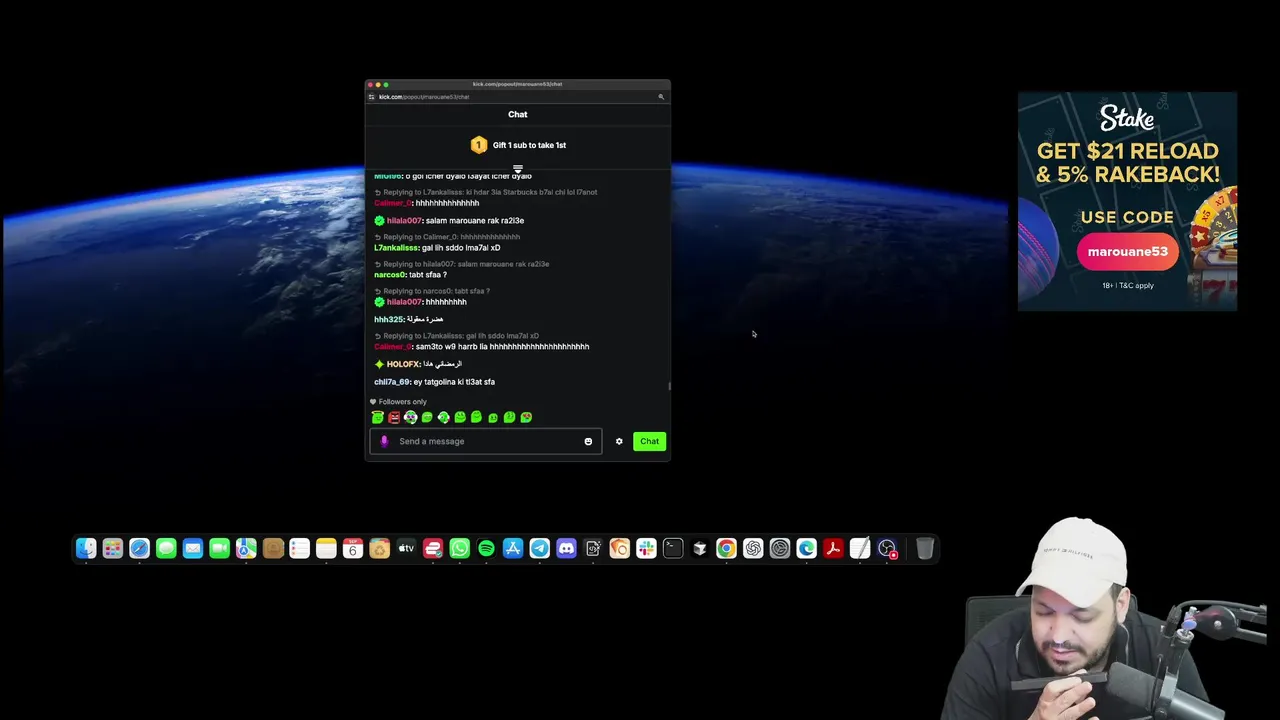This screenshot has width=1280, height=720.
Task: Open Calendar from the dock
Action: tap(352, 548)
